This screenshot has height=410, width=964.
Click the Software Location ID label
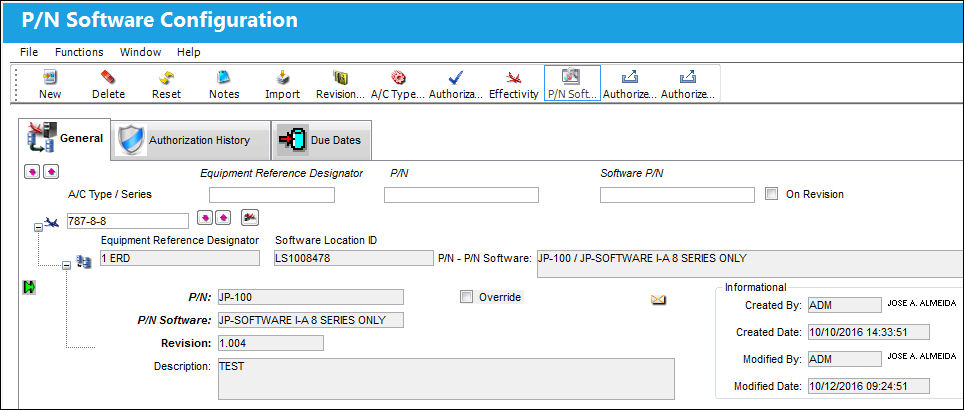[x=326, y=240]
